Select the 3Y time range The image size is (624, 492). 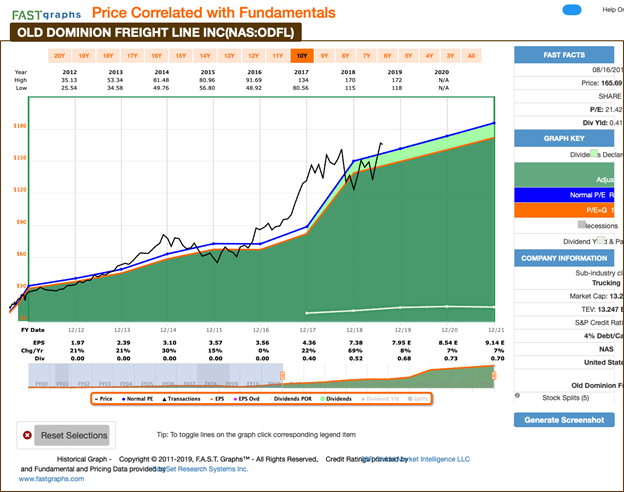click(x=450, y=56)
